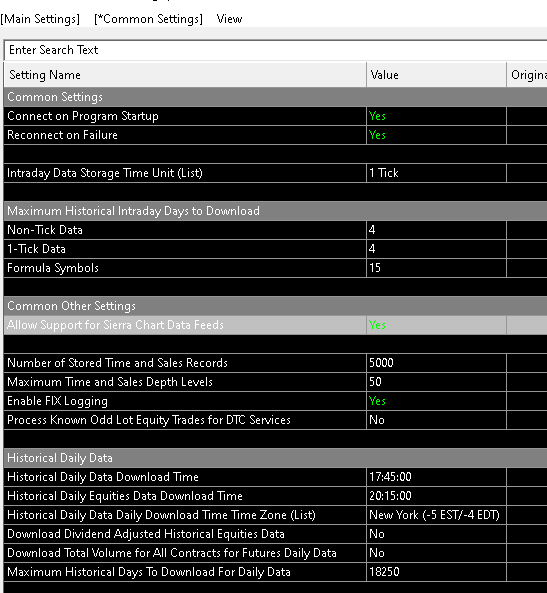Open Intraday Data Storage Time Unit list
This screenshot has height=593, width=547.
(x=436, y=173)
